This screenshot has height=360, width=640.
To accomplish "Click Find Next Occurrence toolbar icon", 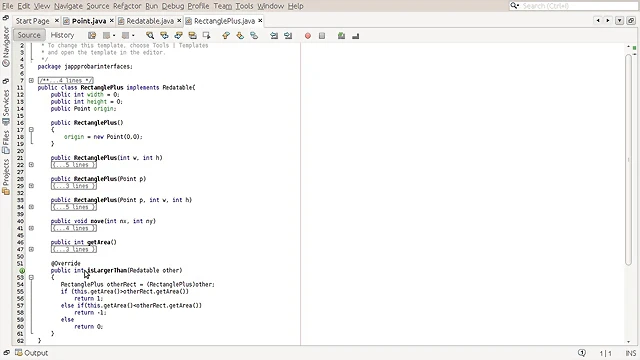I will (178, 36).
